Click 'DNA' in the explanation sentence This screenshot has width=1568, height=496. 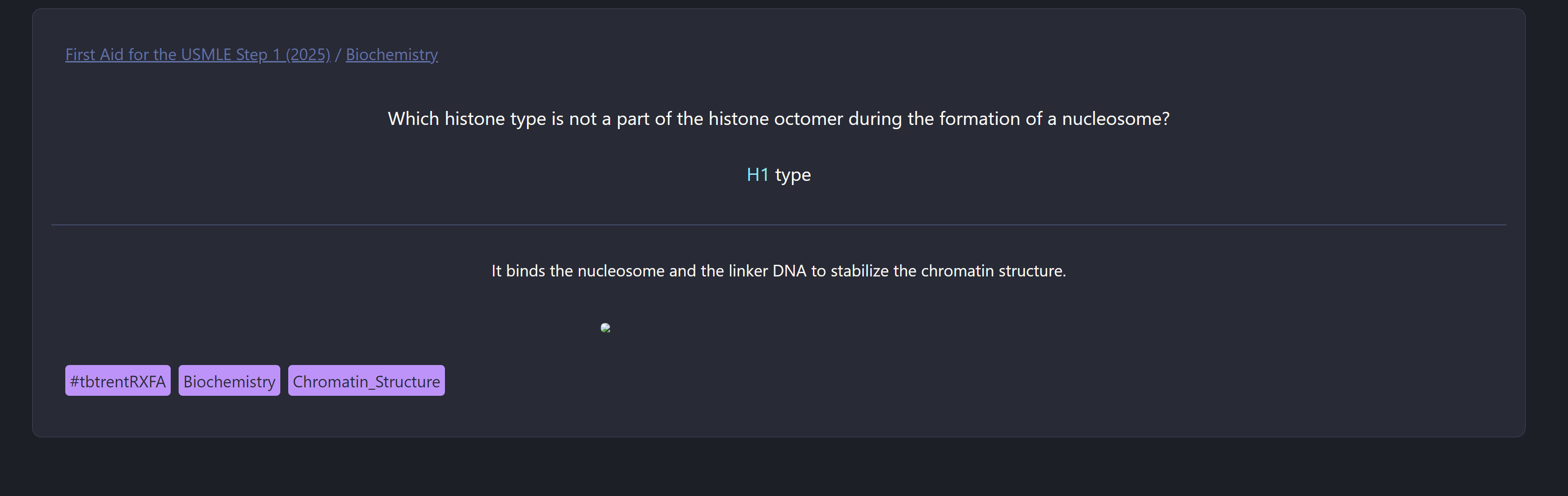(x=789, y=271)
